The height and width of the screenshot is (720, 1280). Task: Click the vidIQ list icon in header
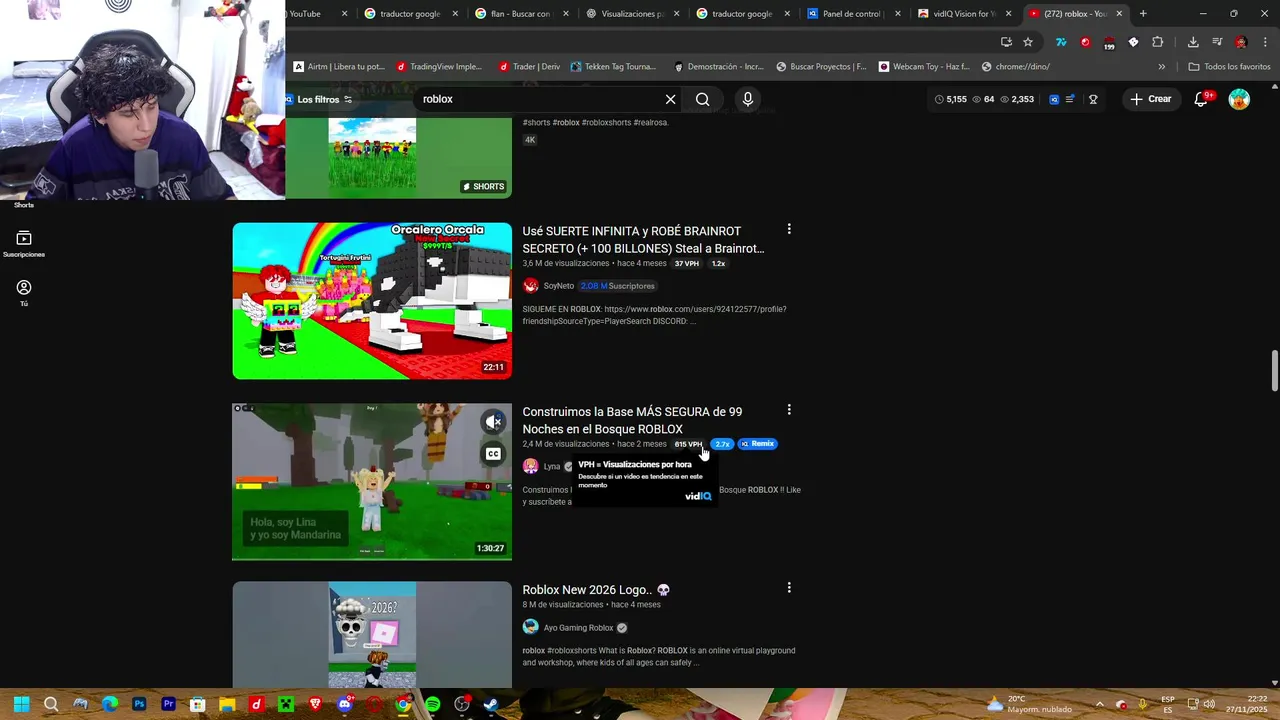click(1070, 99)
